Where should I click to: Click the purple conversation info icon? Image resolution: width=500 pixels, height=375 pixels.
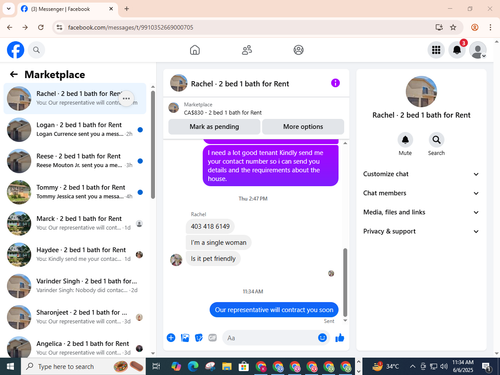coord(335,83)
